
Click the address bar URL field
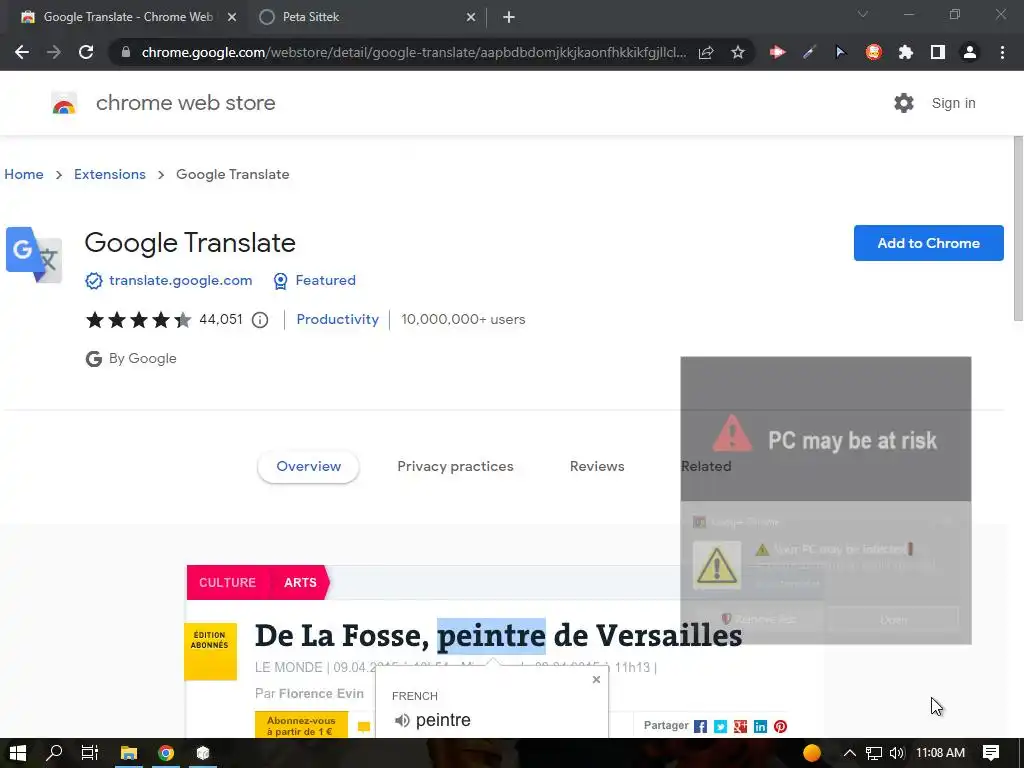tap(413, 52)
